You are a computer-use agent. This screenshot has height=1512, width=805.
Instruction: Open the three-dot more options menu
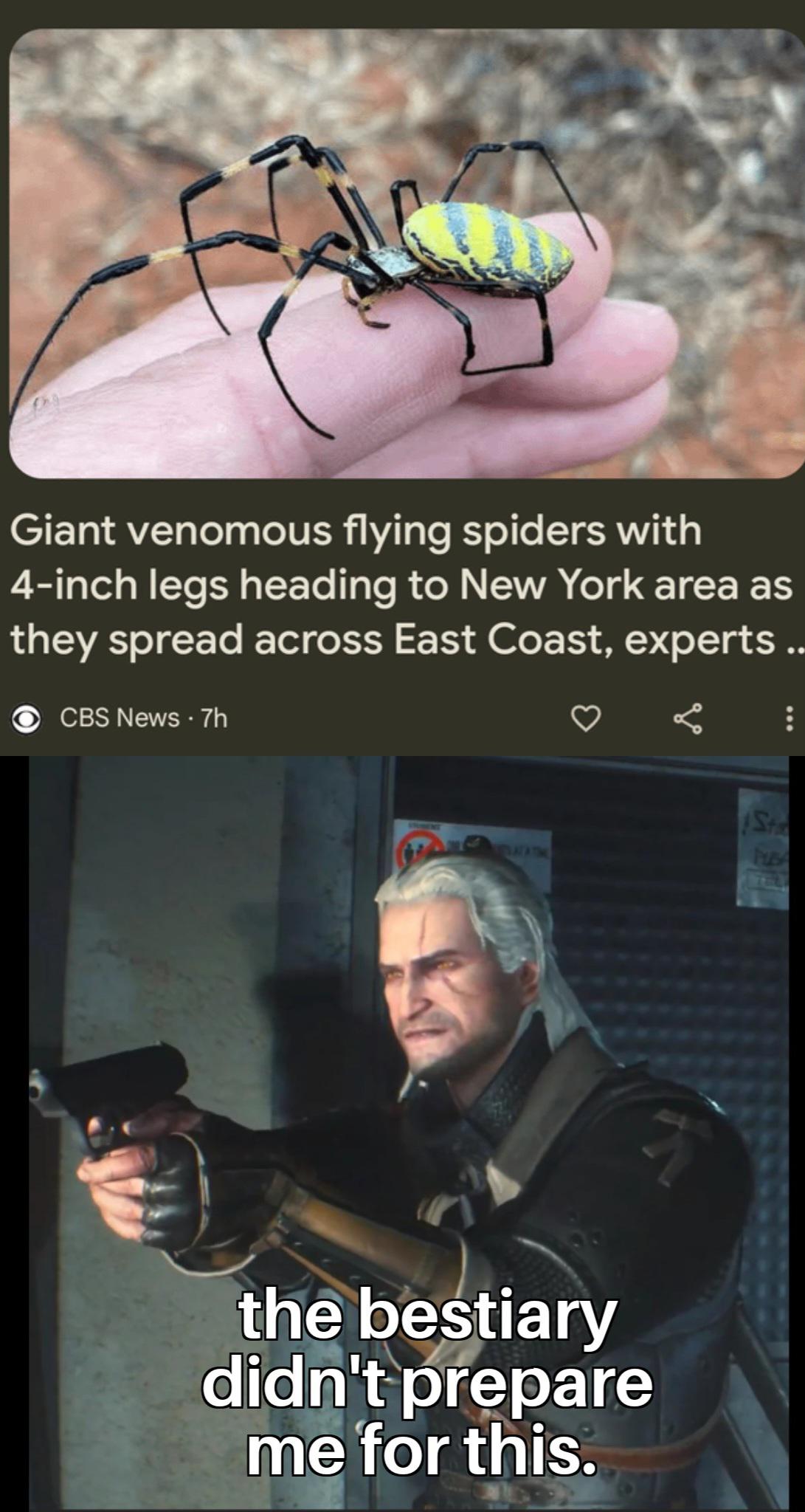[x=789, y=718]
